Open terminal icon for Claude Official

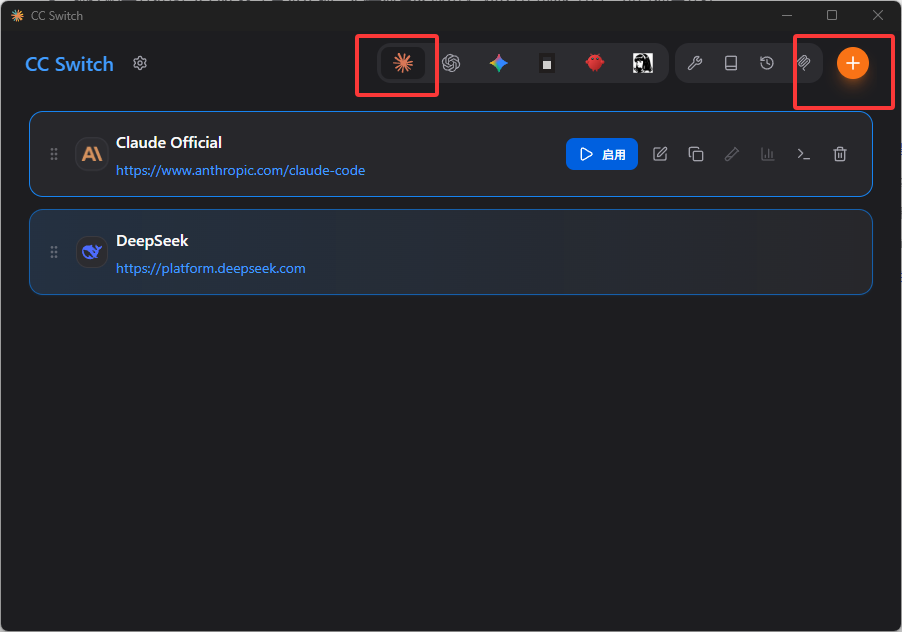point(804,154)
